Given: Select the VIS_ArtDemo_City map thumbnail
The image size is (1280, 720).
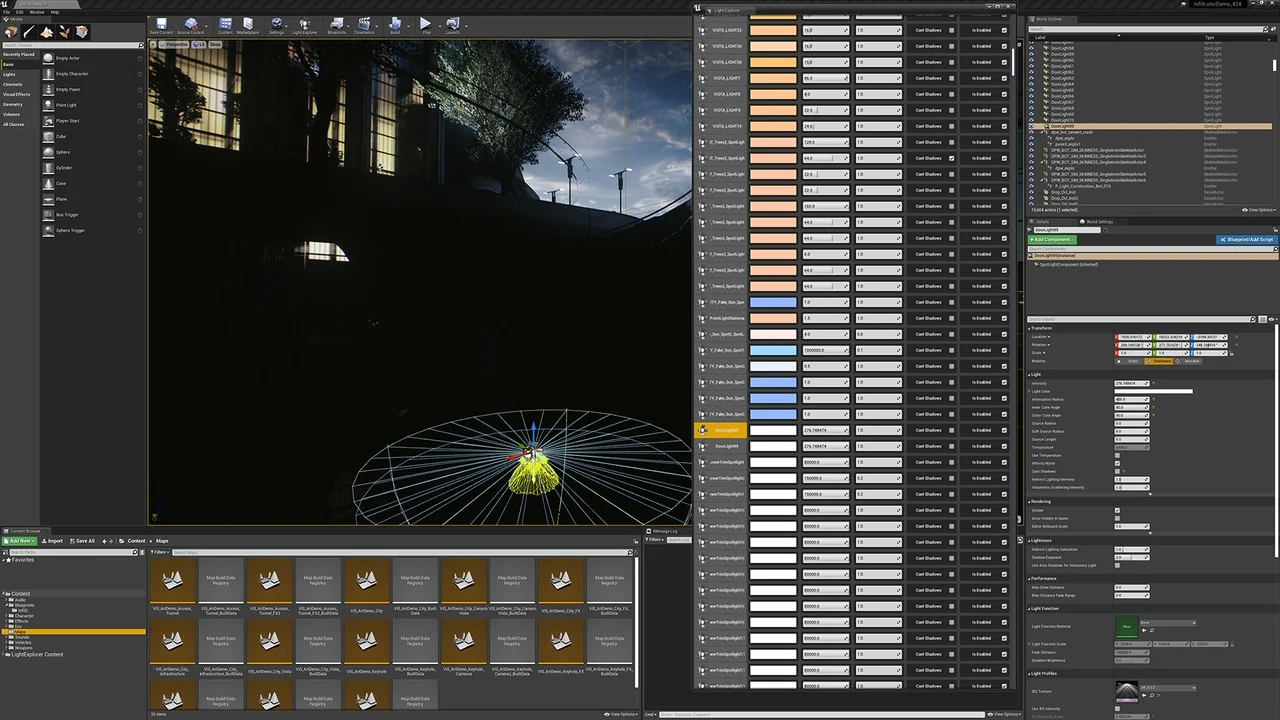Looking at the screenshot, I should (x=365, y=580).
